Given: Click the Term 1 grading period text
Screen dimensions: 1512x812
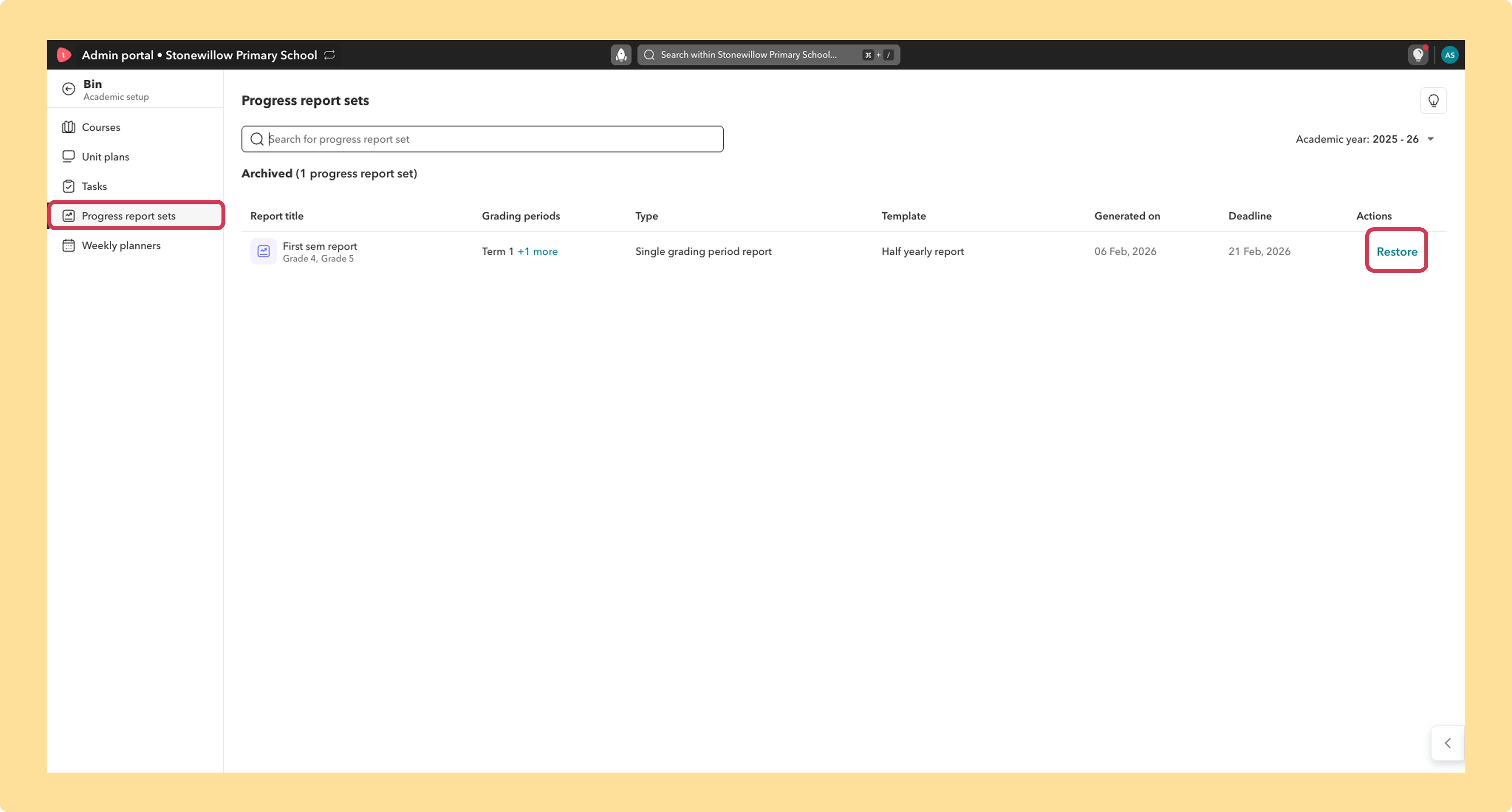Looking at the screenshot, I should tap(498, 251).
